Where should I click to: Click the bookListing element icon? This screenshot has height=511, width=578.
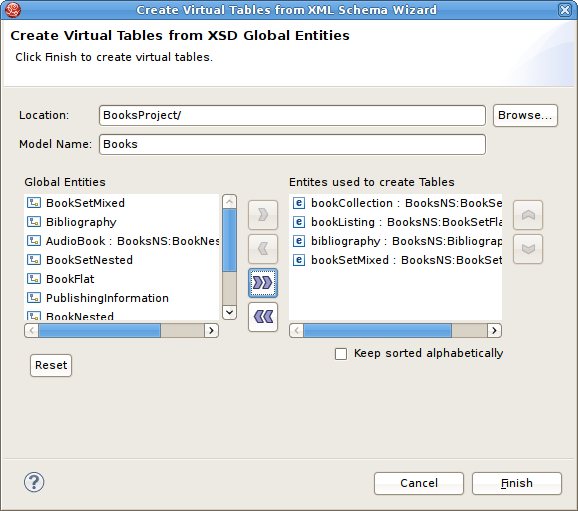[299, 222]
